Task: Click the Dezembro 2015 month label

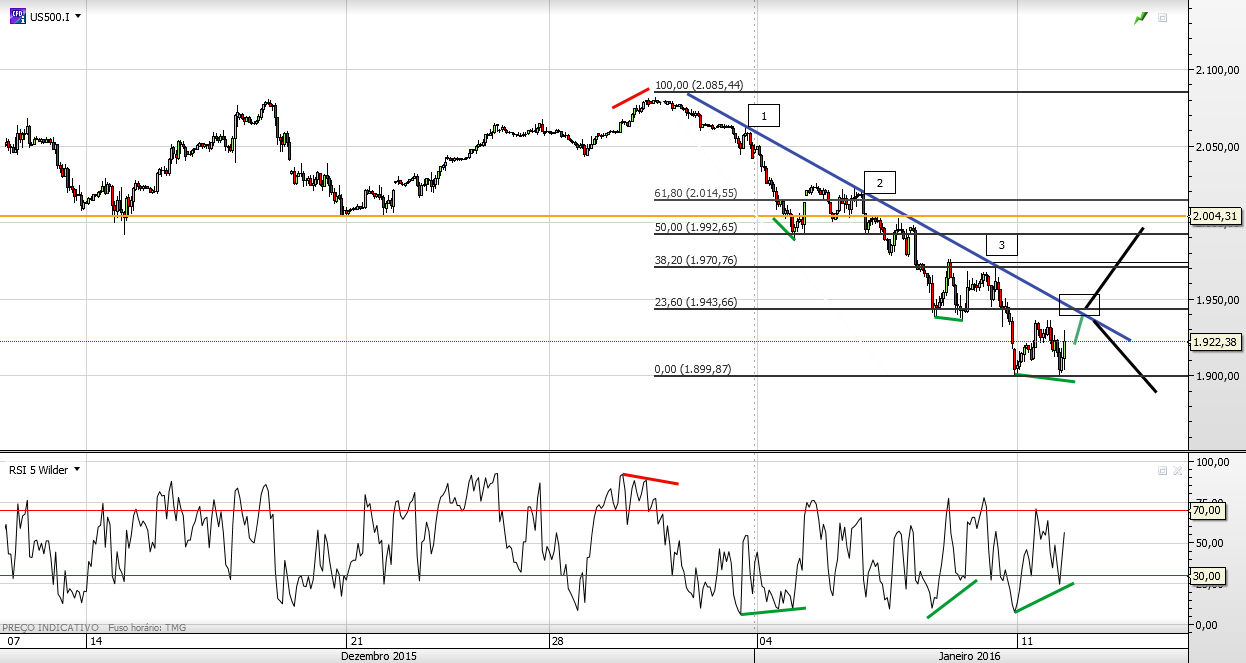Action: [379, 656]
